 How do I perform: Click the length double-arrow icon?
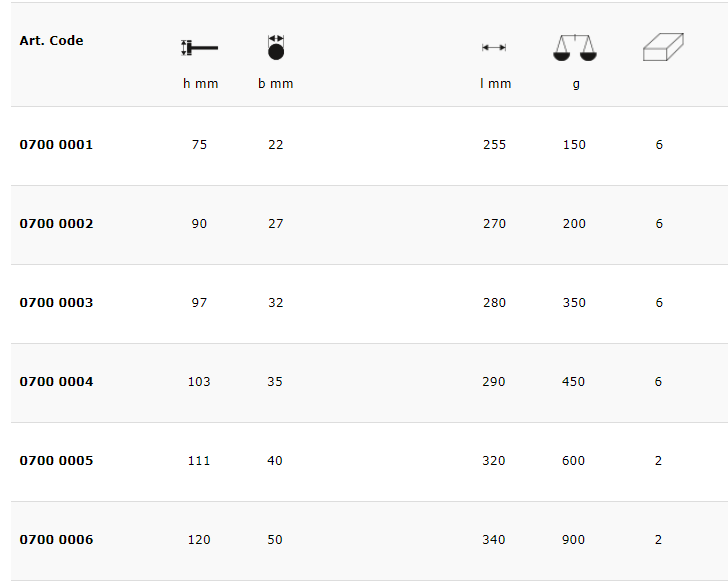[x=494, y=47]
